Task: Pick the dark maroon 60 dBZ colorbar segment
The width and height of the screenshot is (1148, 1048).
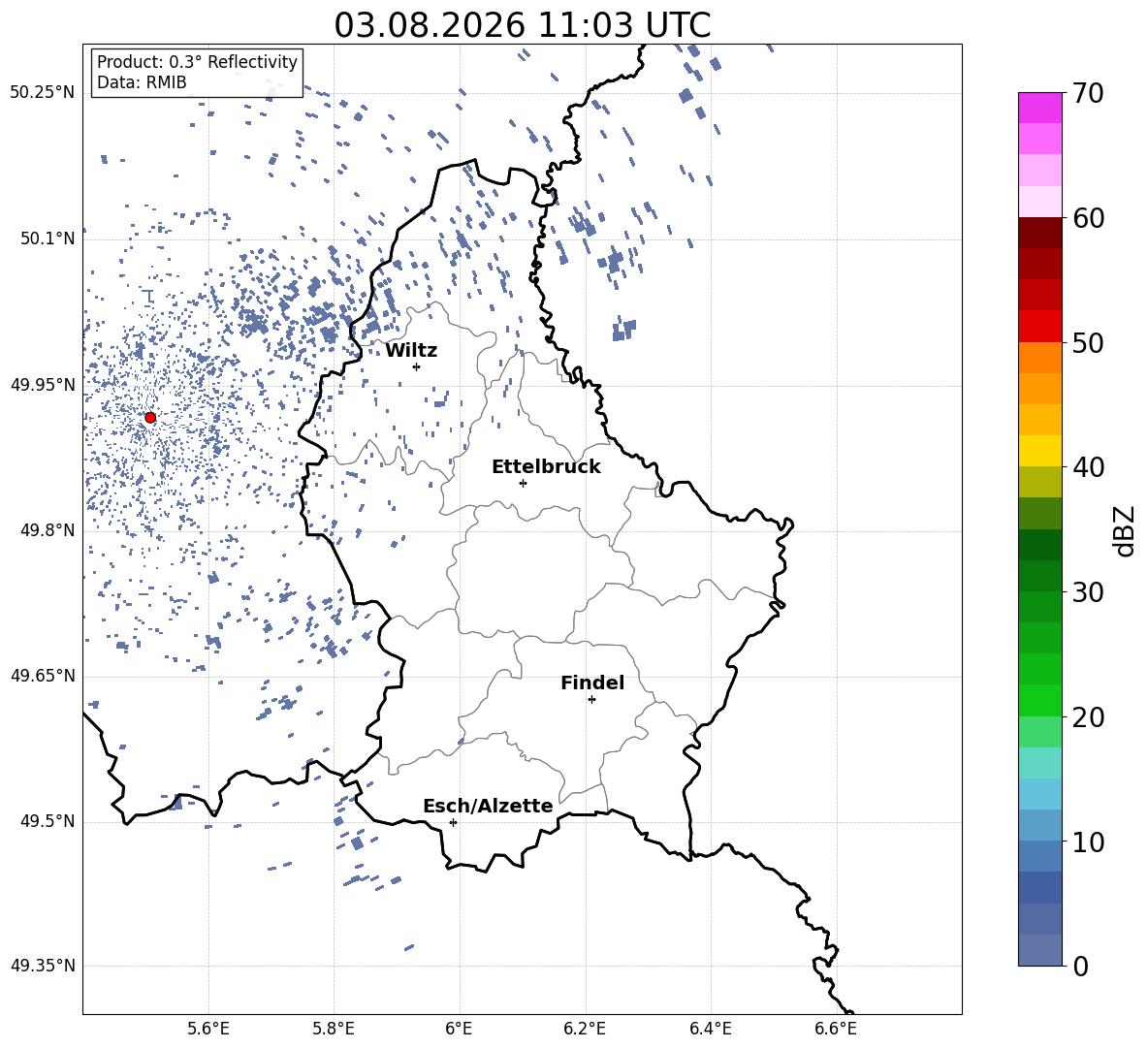Action: coord(1039,234)
